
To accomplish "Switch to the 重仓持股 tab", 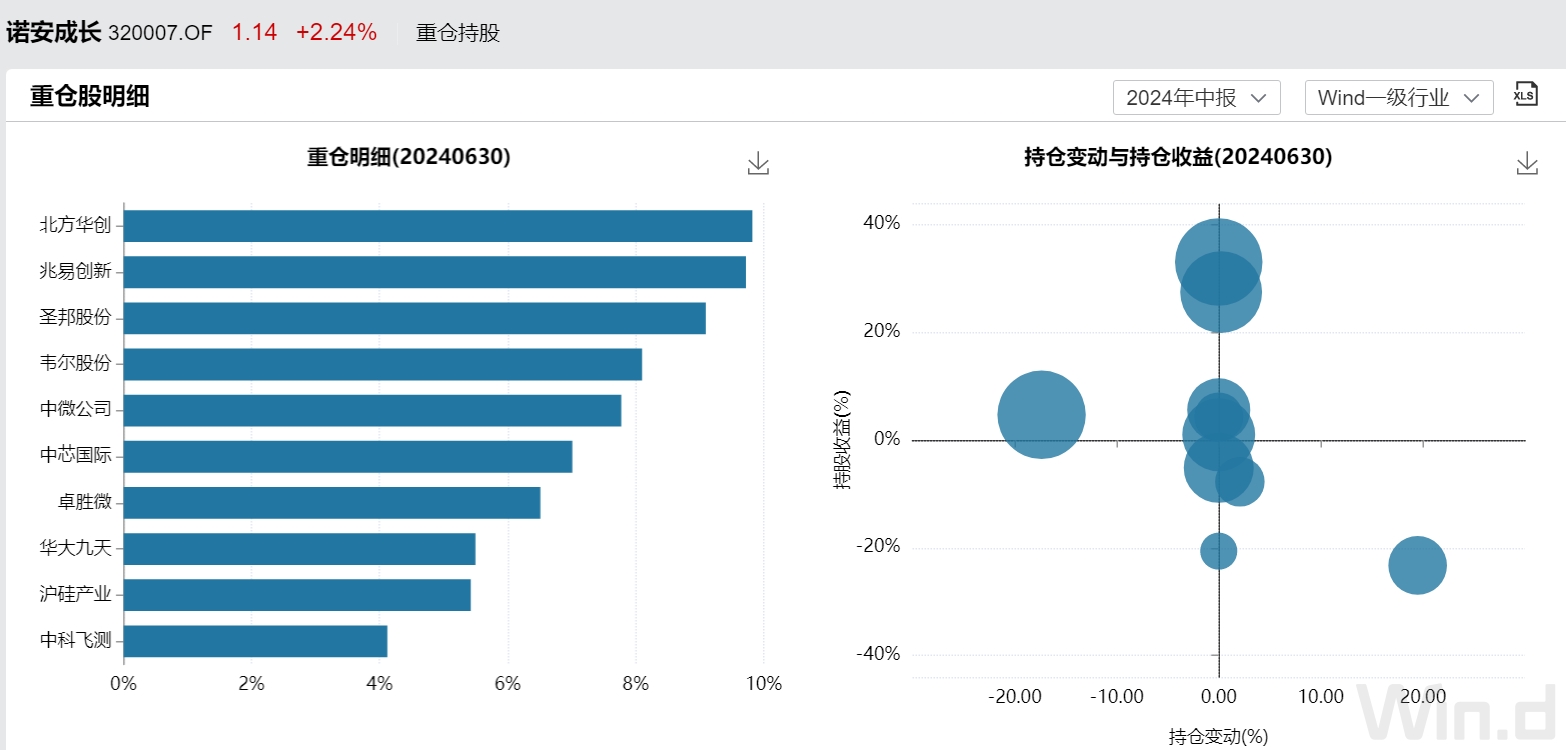I will pos(457,32).
